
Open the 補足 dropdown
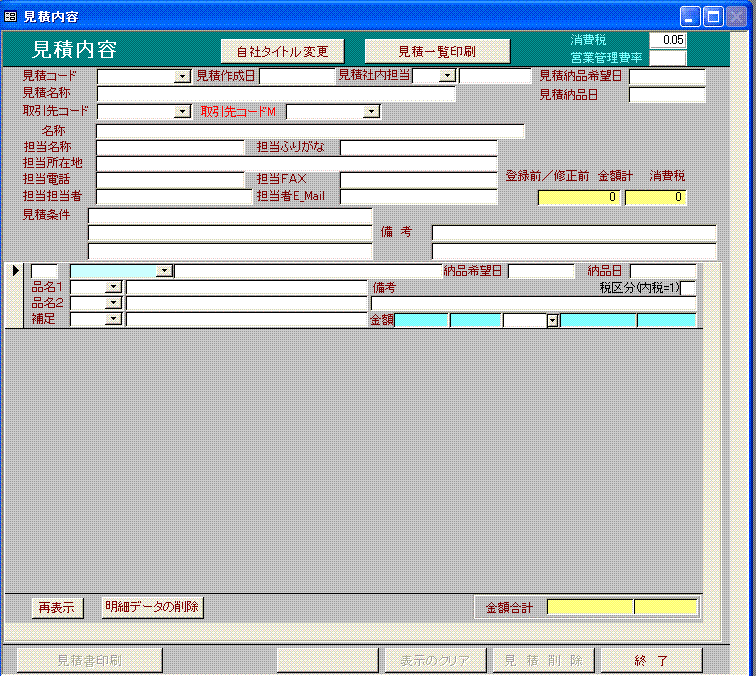(x=113, y=319)
